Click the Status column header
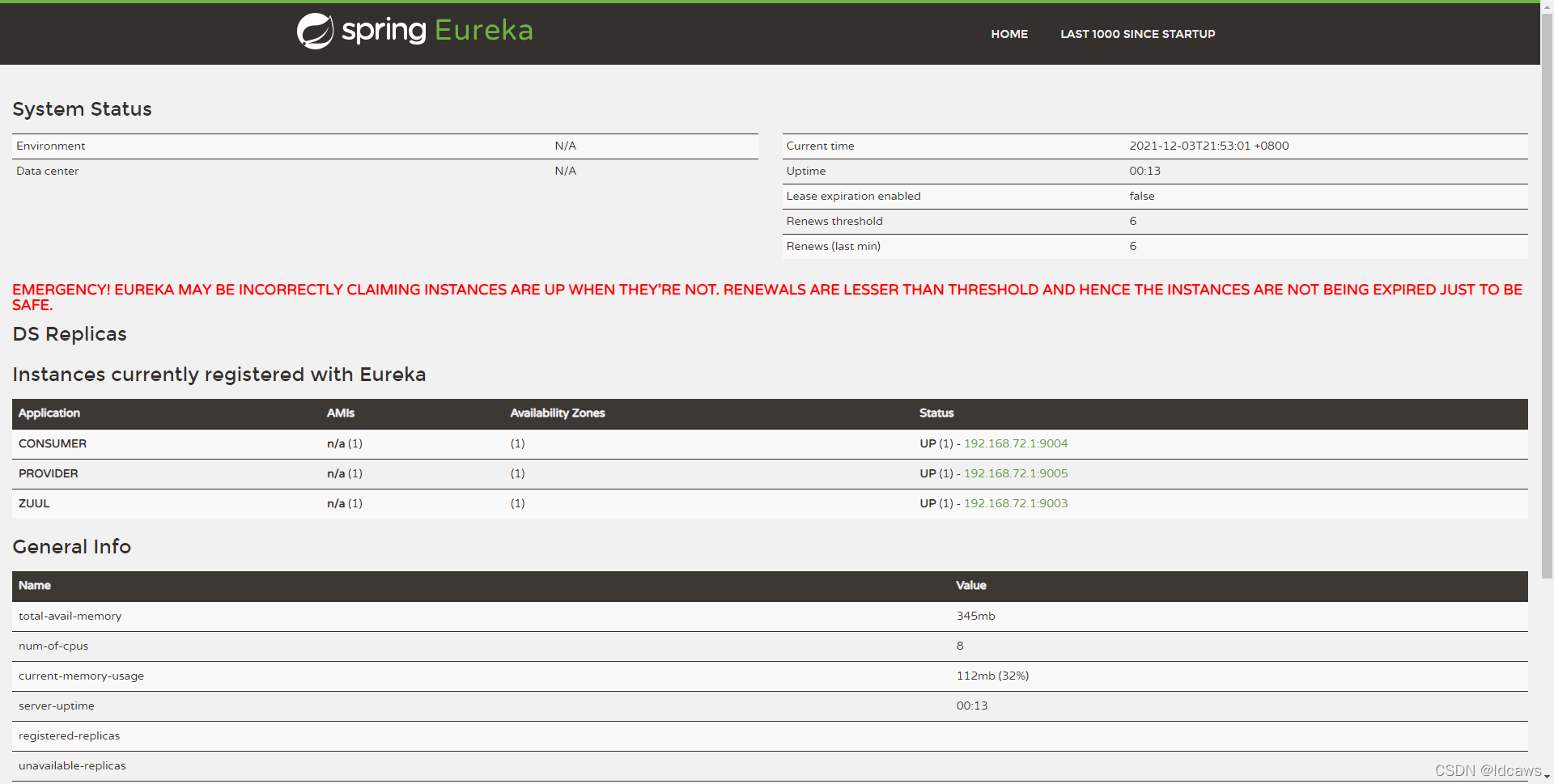Screen dimensions: 1554x784 click(x=936, y=413)
